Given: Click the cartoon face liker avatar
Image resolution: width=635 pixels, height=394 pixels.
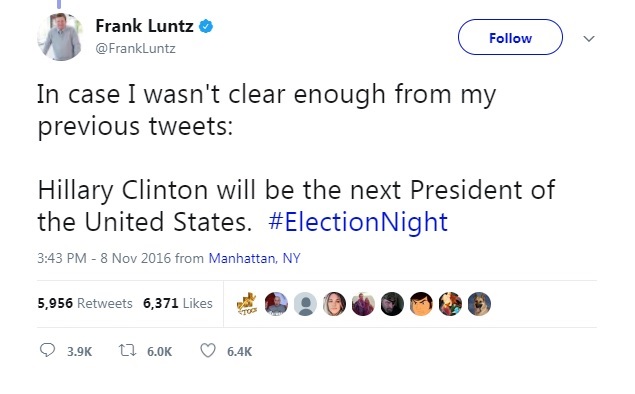Looking at the screenshot, I should (x=421, y=304).
